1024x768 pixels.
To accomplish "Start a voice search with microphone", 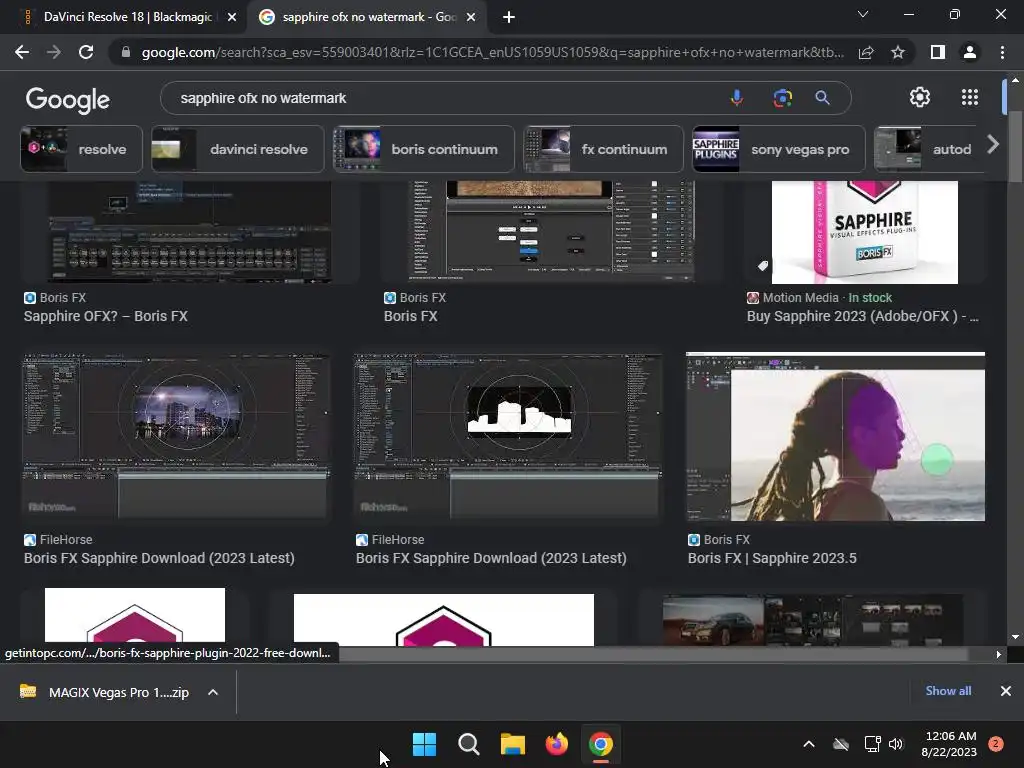I will pos(737,98).
